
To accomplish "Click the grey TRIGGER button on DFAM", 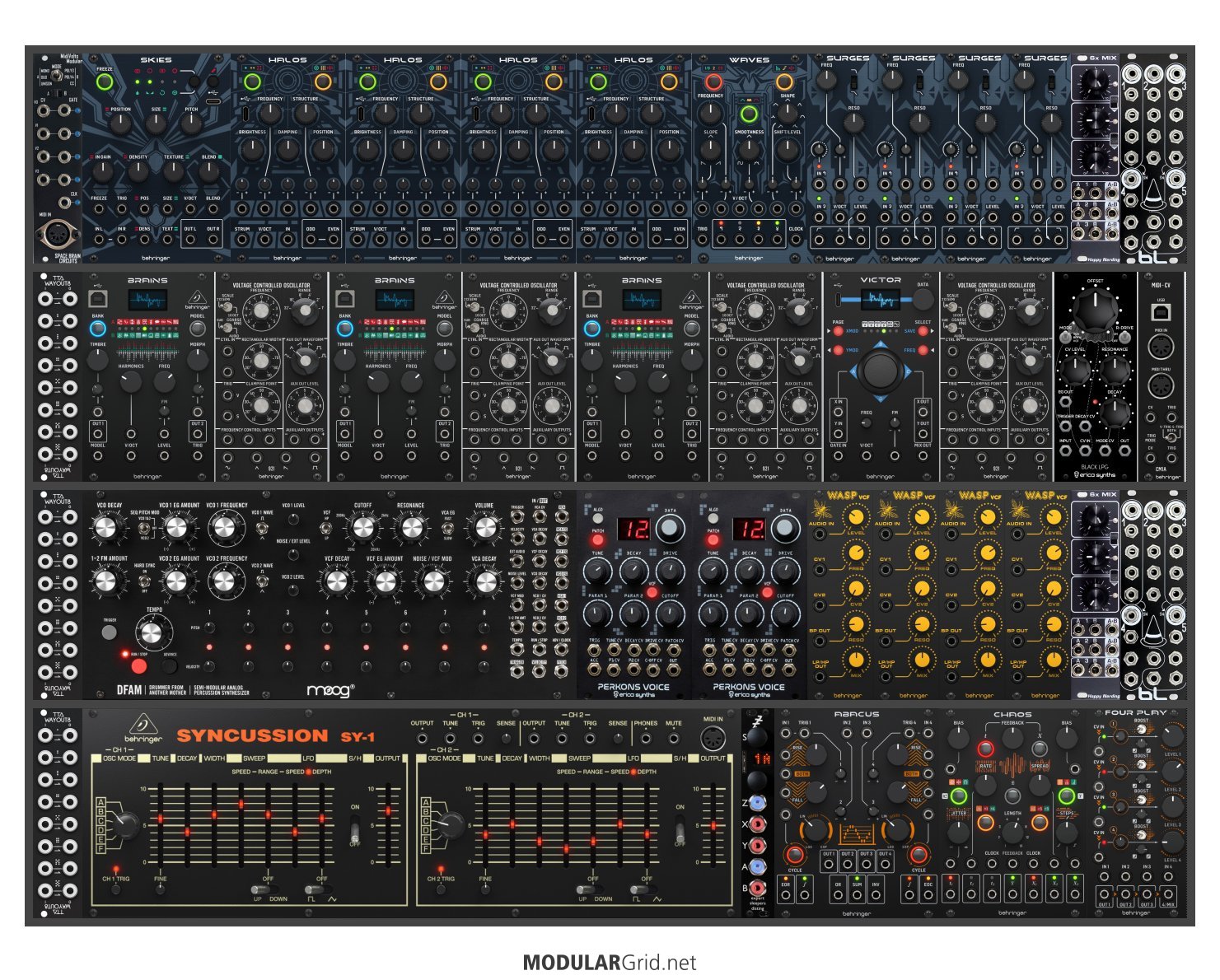I will pyautogui.click(x=109, y=632).
